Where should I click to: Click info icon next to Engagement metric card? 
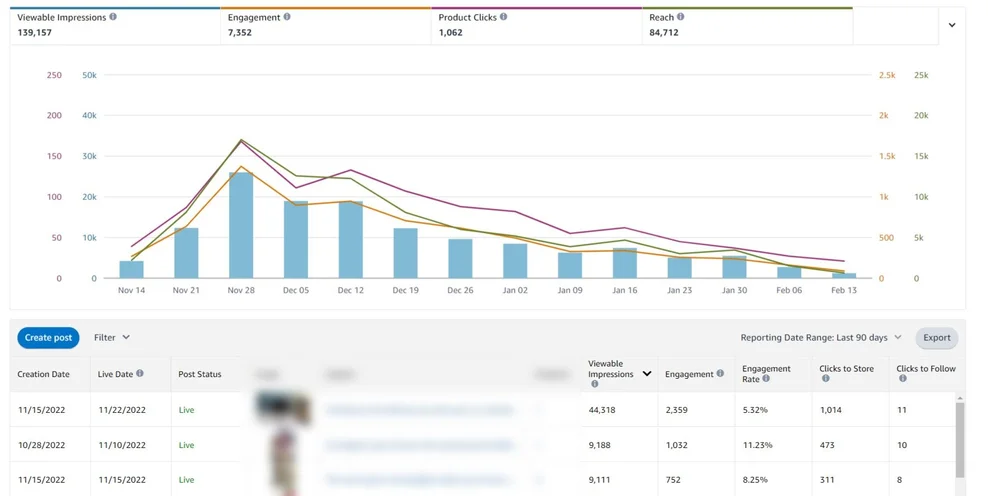(287, 17)
